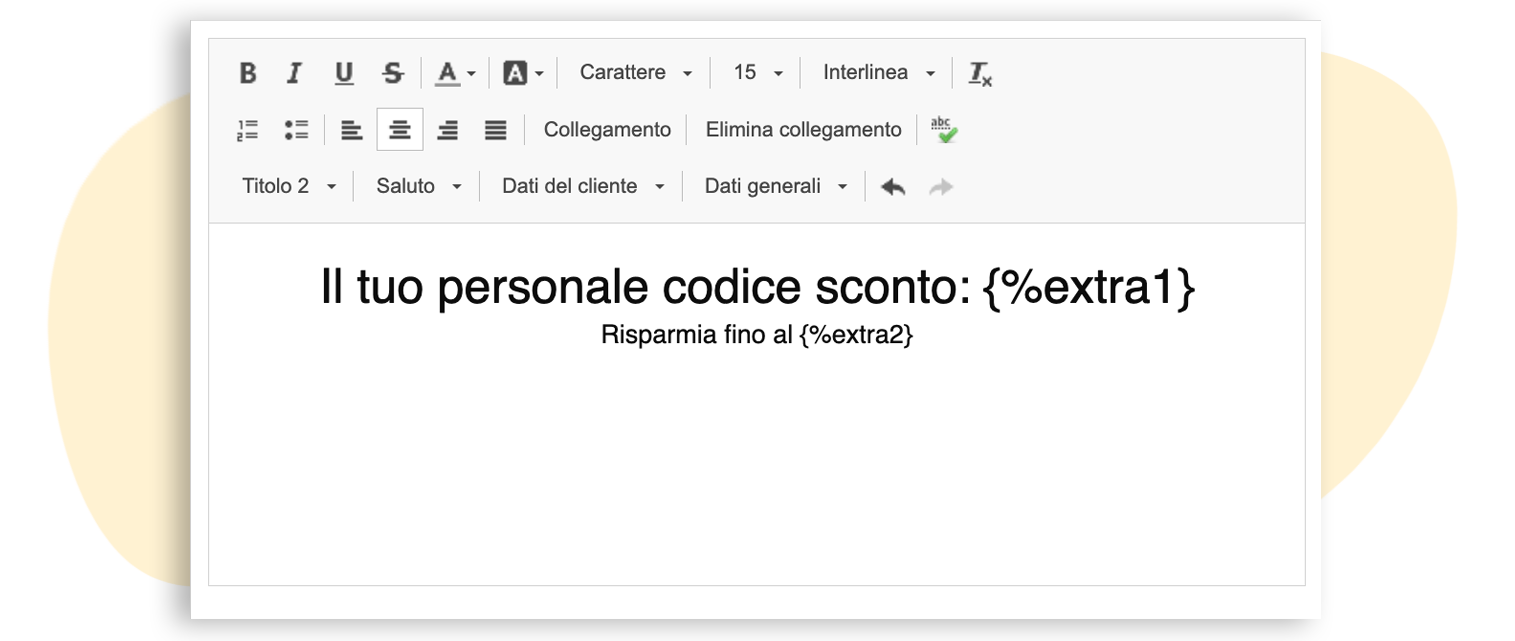Toggle underline formatting

tap(344, 73)
